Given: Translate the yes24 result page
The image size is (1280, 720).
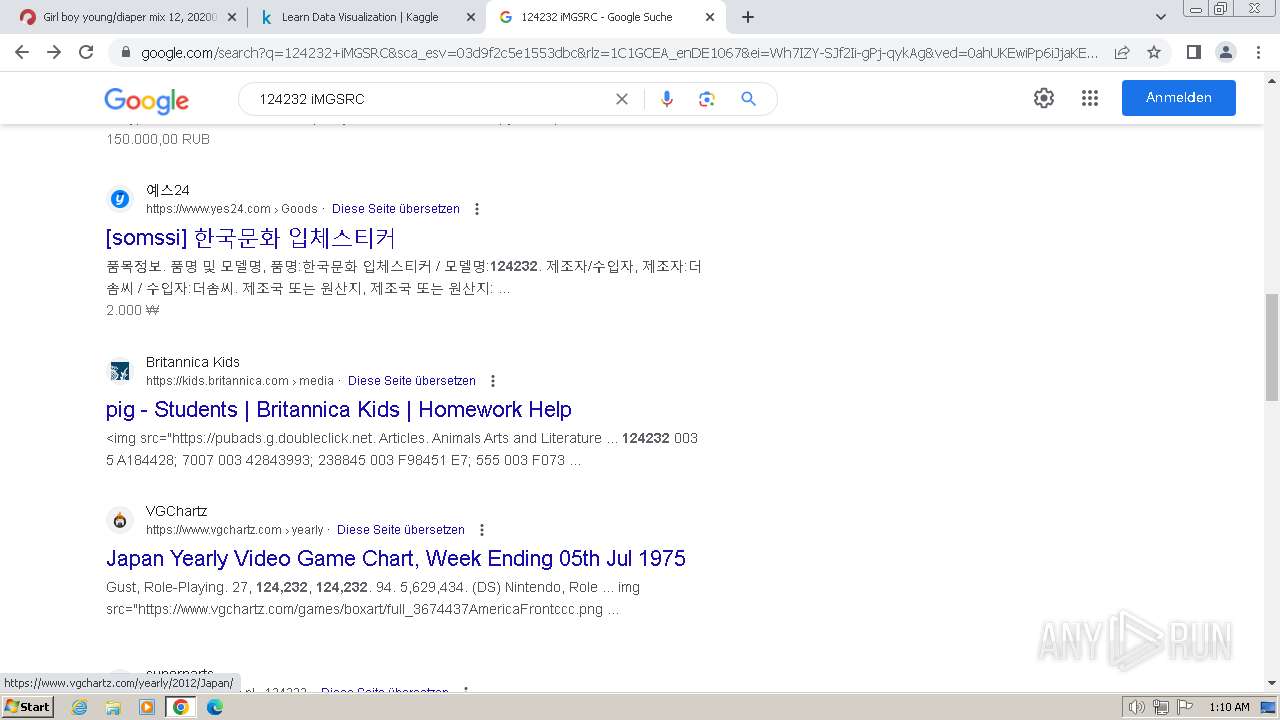Looking at the screenshot, I should [396, 209].
